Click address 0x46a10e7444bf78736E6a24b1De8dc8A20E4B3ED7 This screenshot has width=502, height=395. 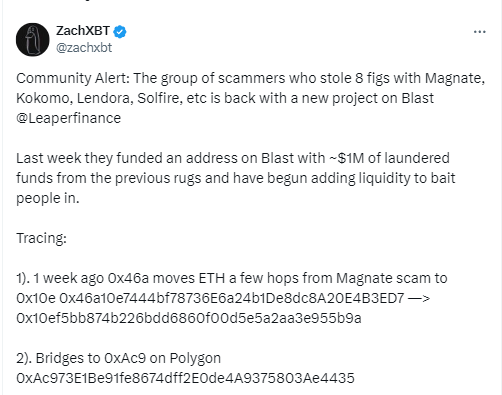point(232,298)
